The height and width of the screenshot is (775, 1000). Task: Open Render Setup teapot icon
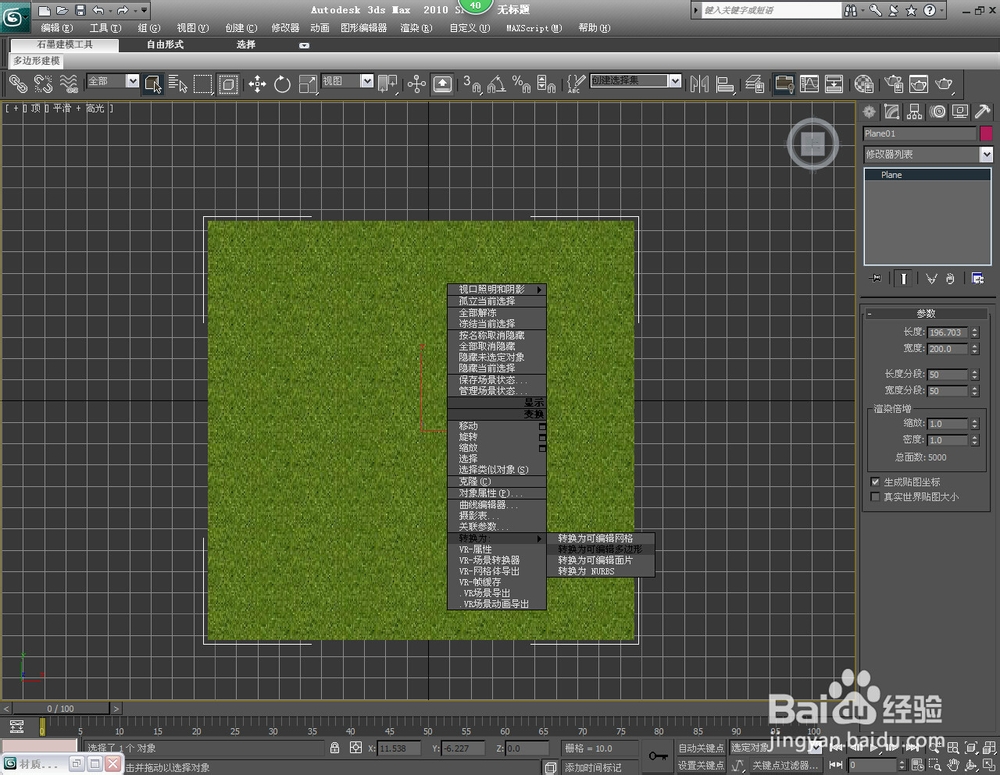coord(893,84)
